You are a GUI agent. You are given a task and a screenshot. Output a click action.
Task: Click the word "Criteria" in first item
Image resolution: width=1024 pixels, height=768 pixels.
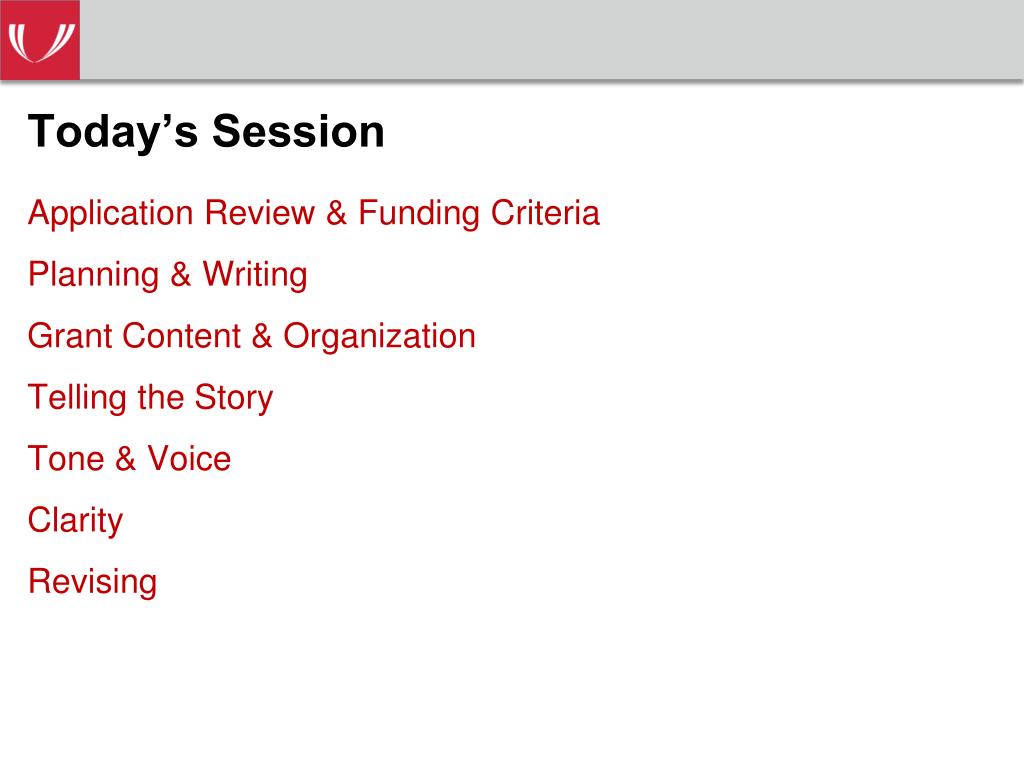[x=545, y=213]
